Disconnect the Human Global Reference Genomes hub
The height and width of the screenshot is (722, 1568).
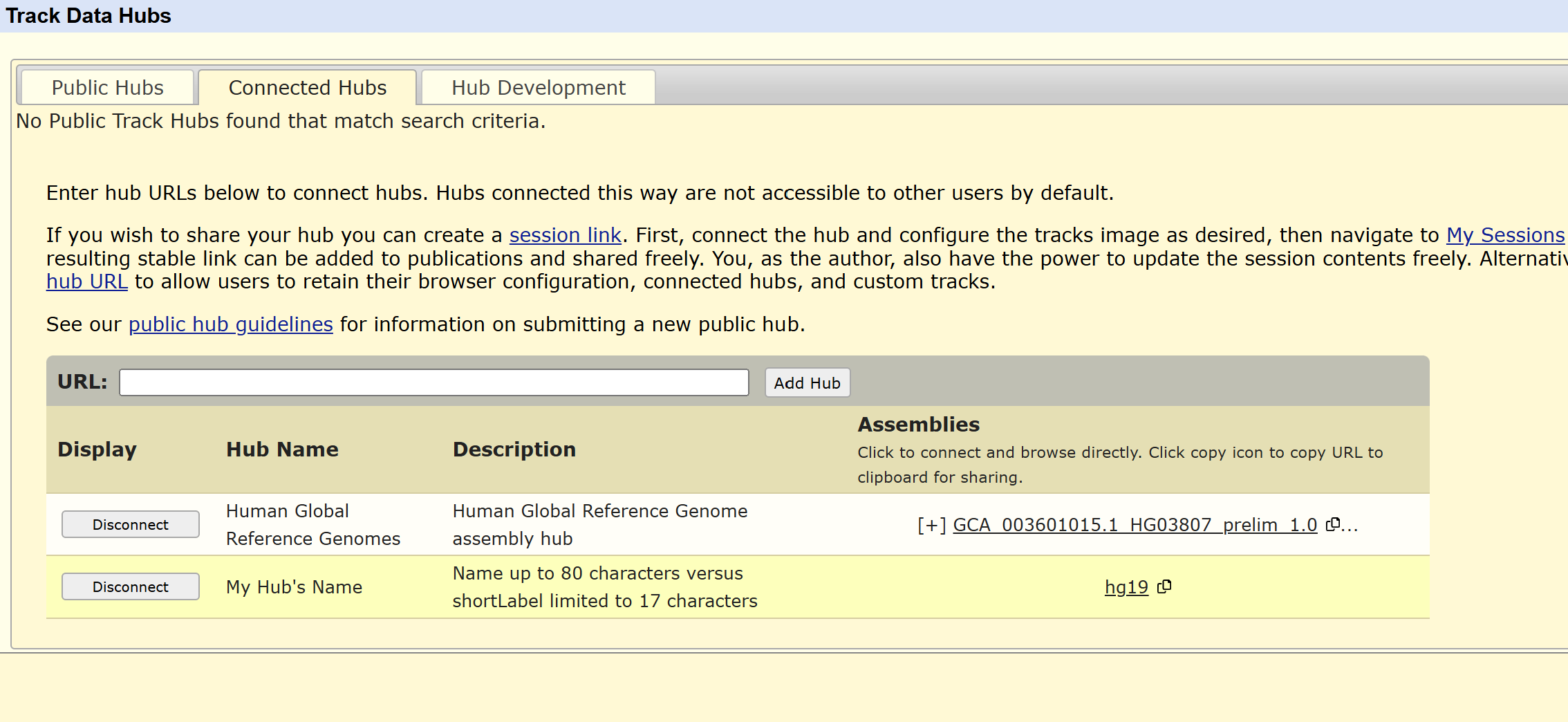point(130,524)
